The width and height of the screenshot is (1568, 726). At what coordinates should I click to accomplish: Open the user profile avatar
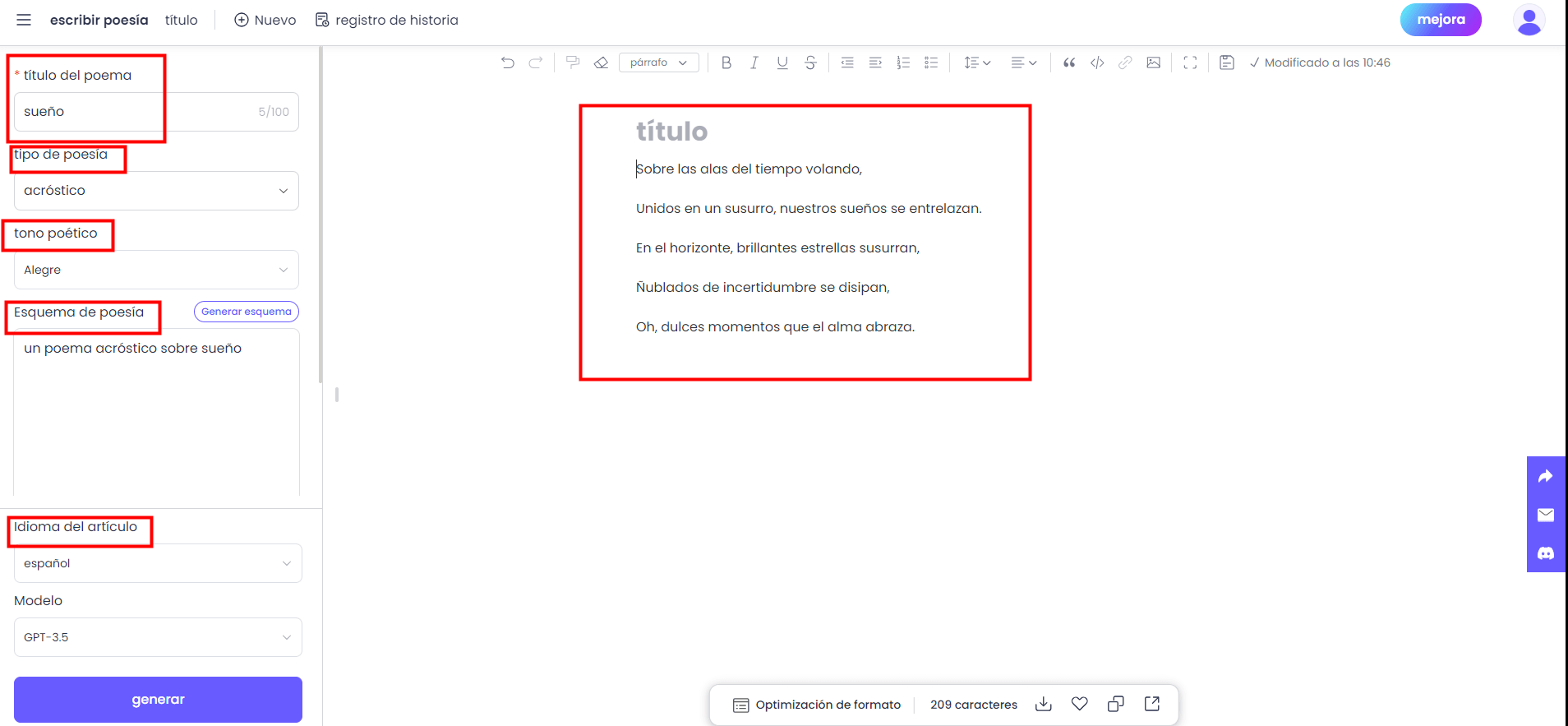pos(1529,20)
